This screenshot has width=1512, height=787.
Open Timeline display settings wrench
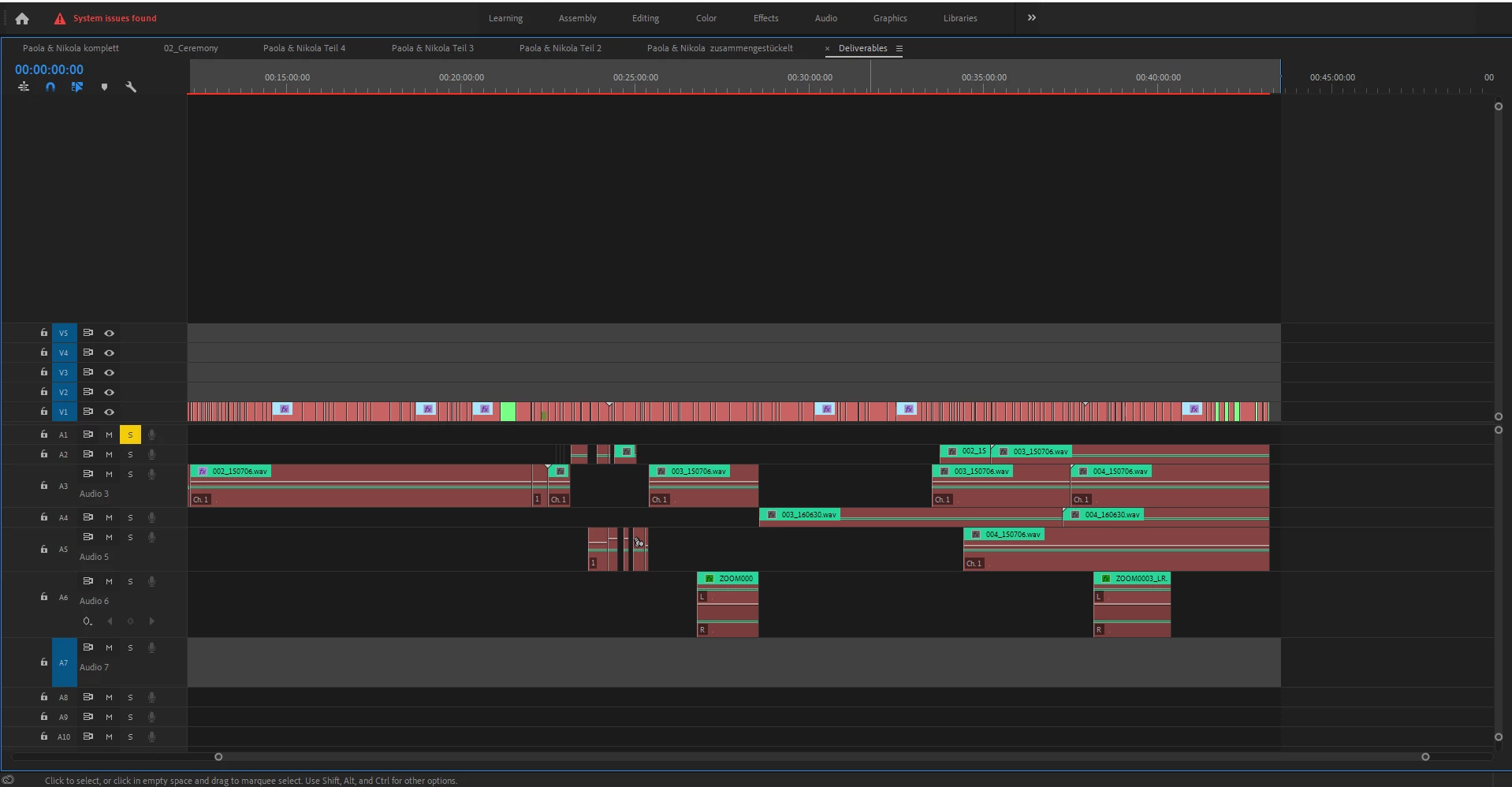(131, 87)
